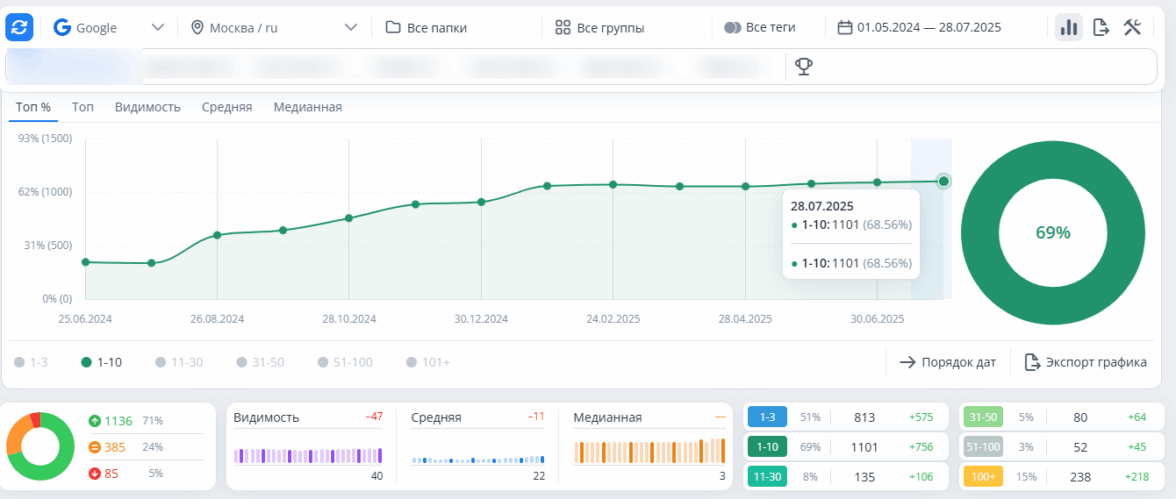
Task: Open the Все папки folder selector
Action: [426, 27]
